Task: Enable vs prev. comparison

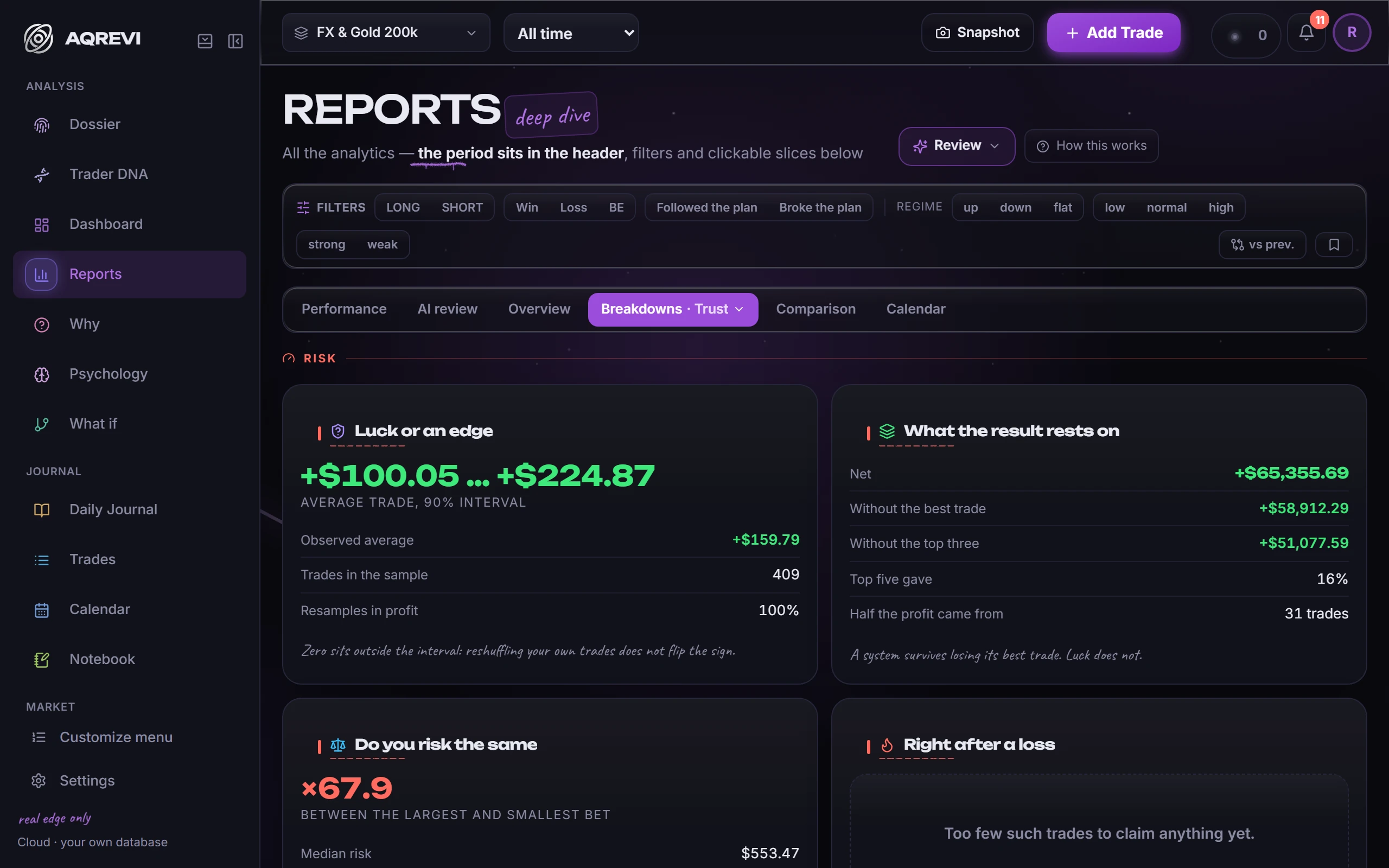Action: [x=1262, y=245]
